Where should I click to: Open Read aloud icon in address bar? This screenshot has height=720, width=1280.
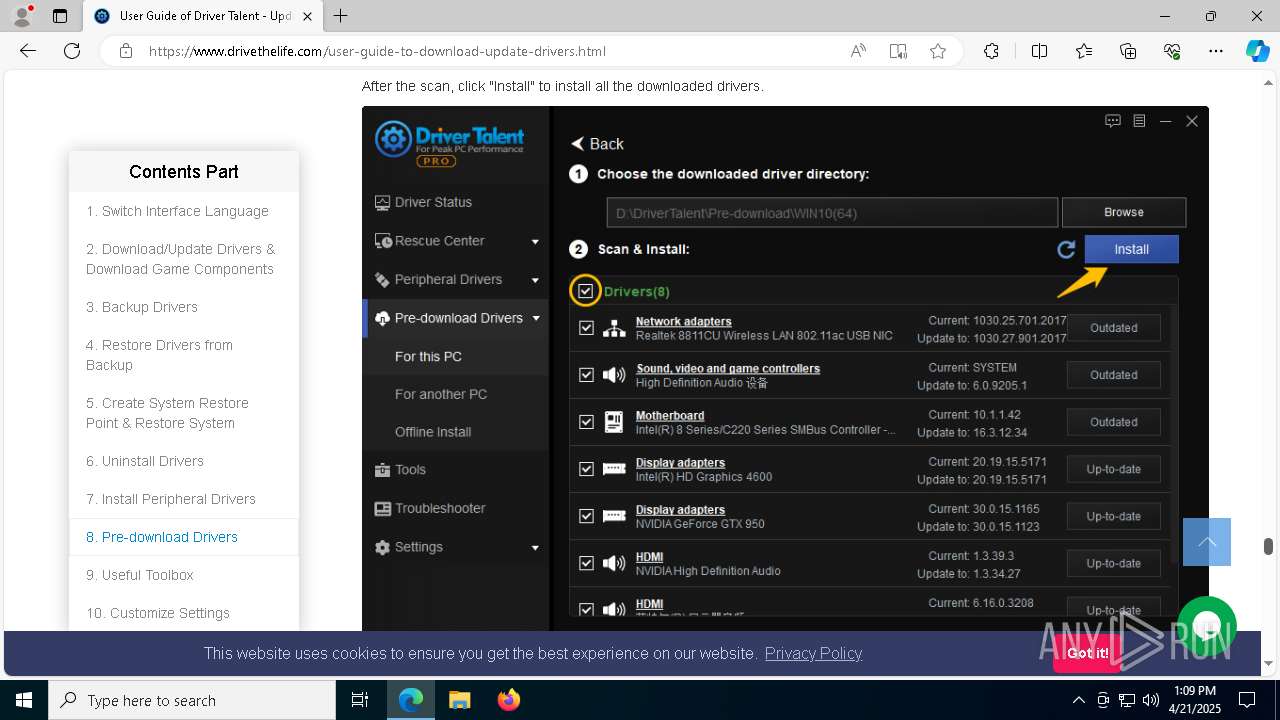pos(858,51)
